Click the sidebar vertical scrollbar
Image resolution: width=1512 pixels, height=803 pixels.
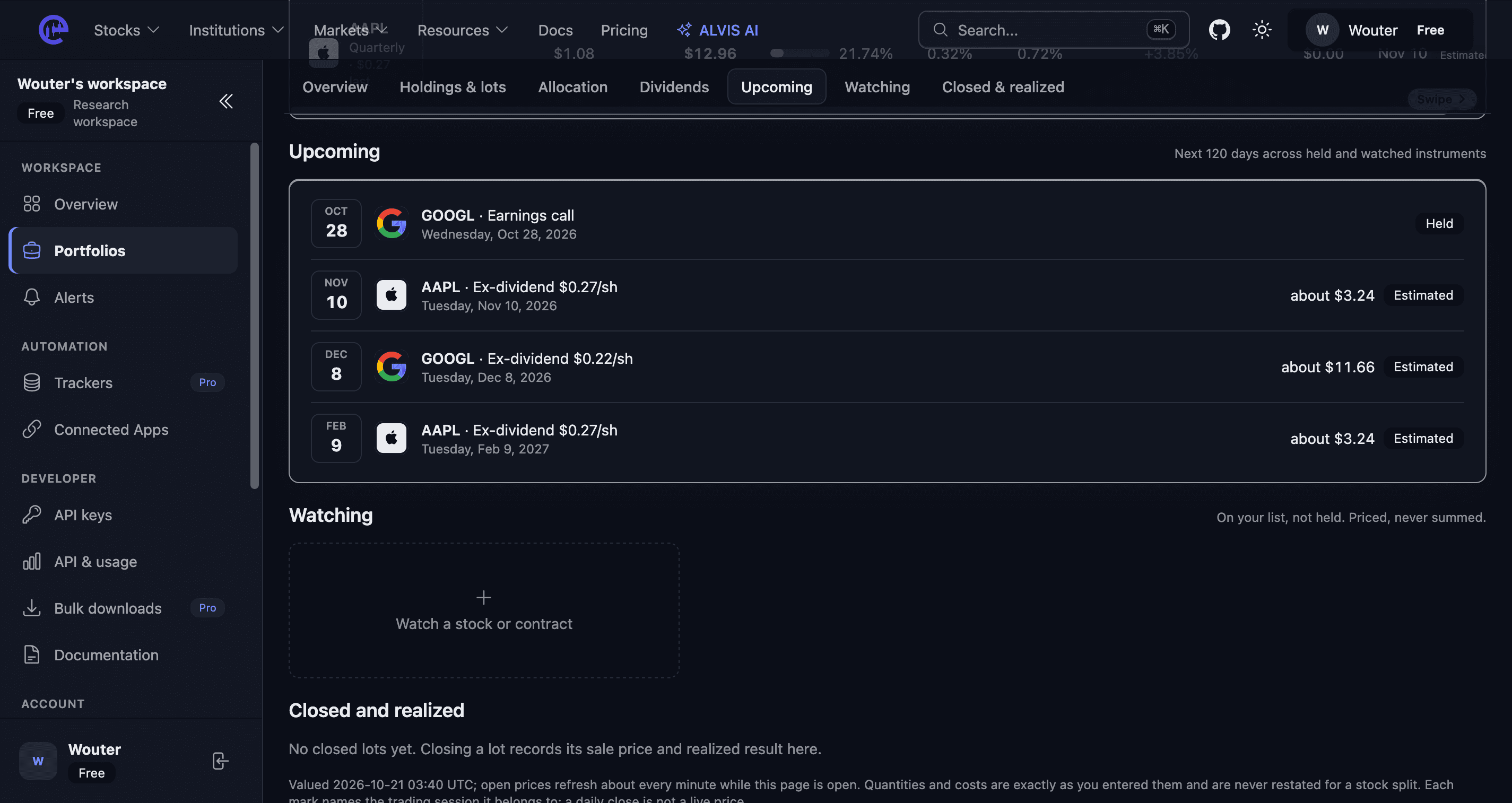coord(254,315)
